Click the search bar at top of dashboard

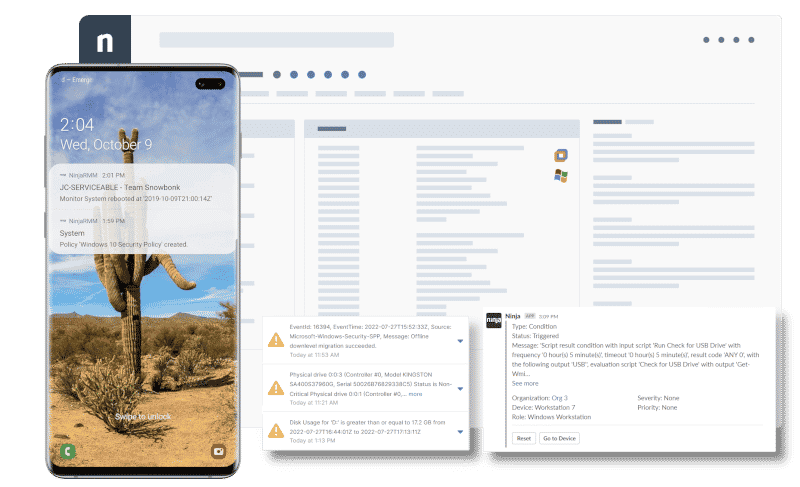tap(276, 40)
